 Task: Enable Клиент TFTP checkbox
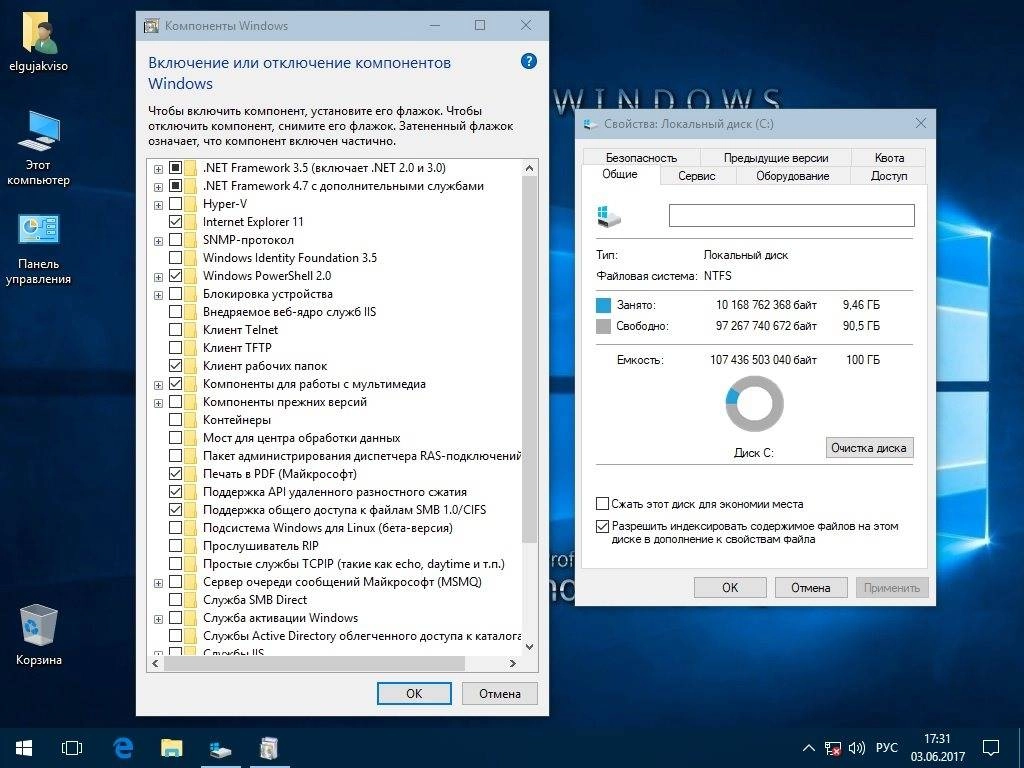(x=175, y=347)
